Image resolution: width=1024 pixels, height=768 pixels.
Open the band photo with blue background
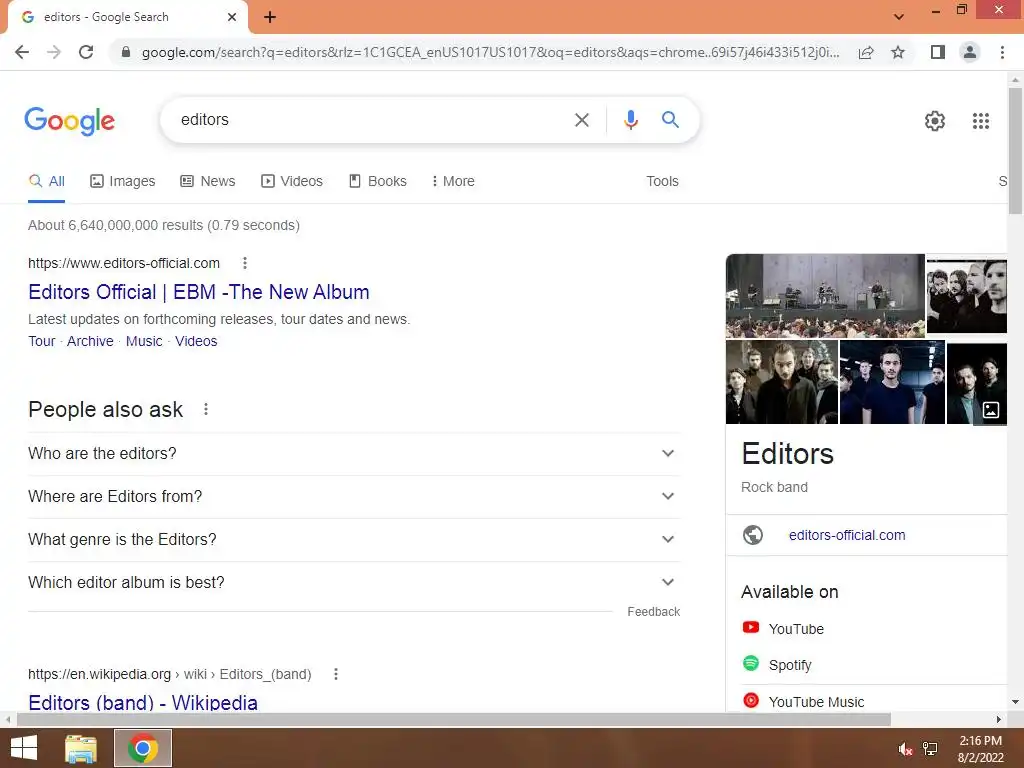[x=892, y=382]
